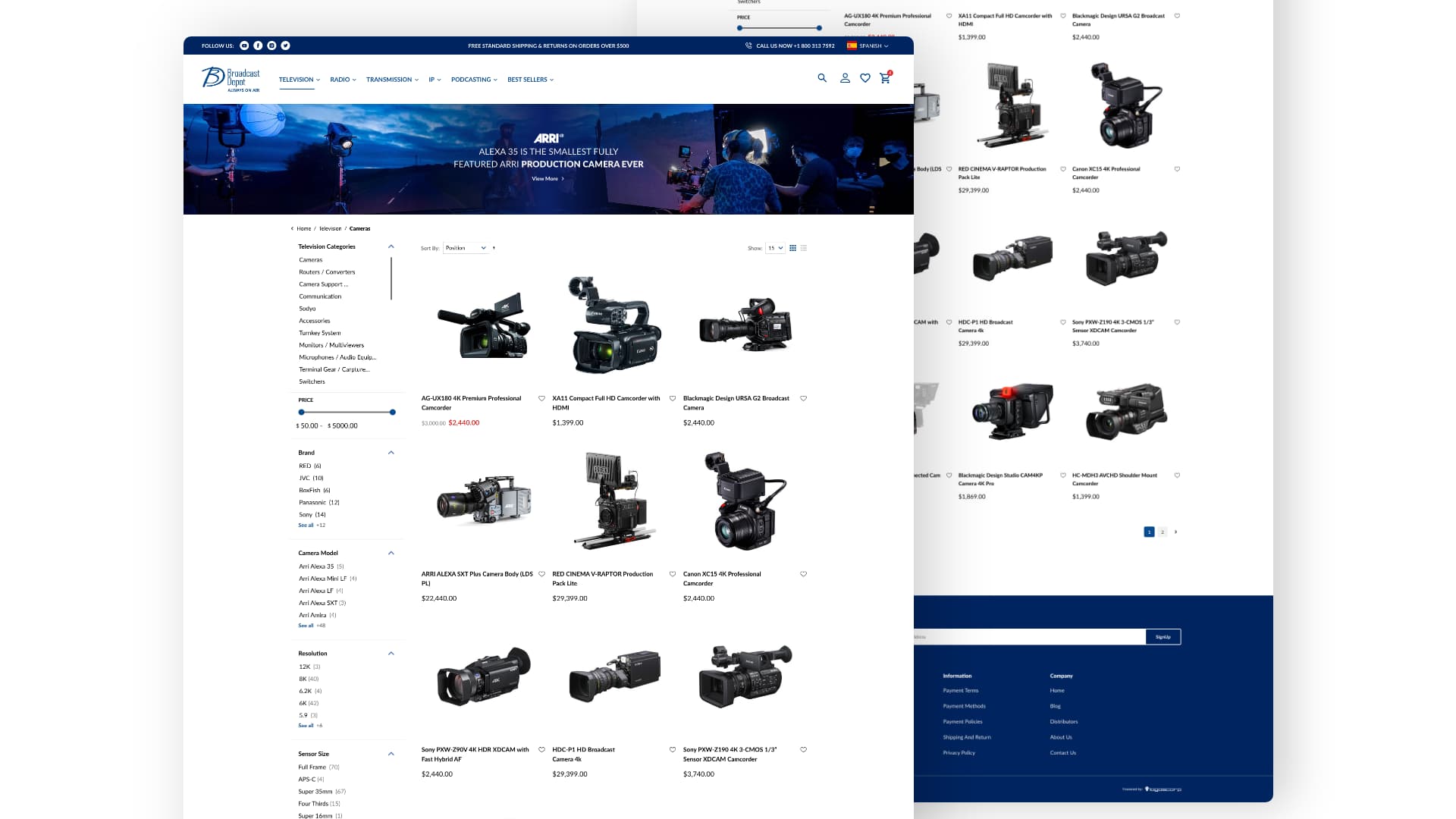Open the Canon XC15 product thumbnail
Image resolution: width=1456 pixels, height=819 pixels.
coord(747,501)
